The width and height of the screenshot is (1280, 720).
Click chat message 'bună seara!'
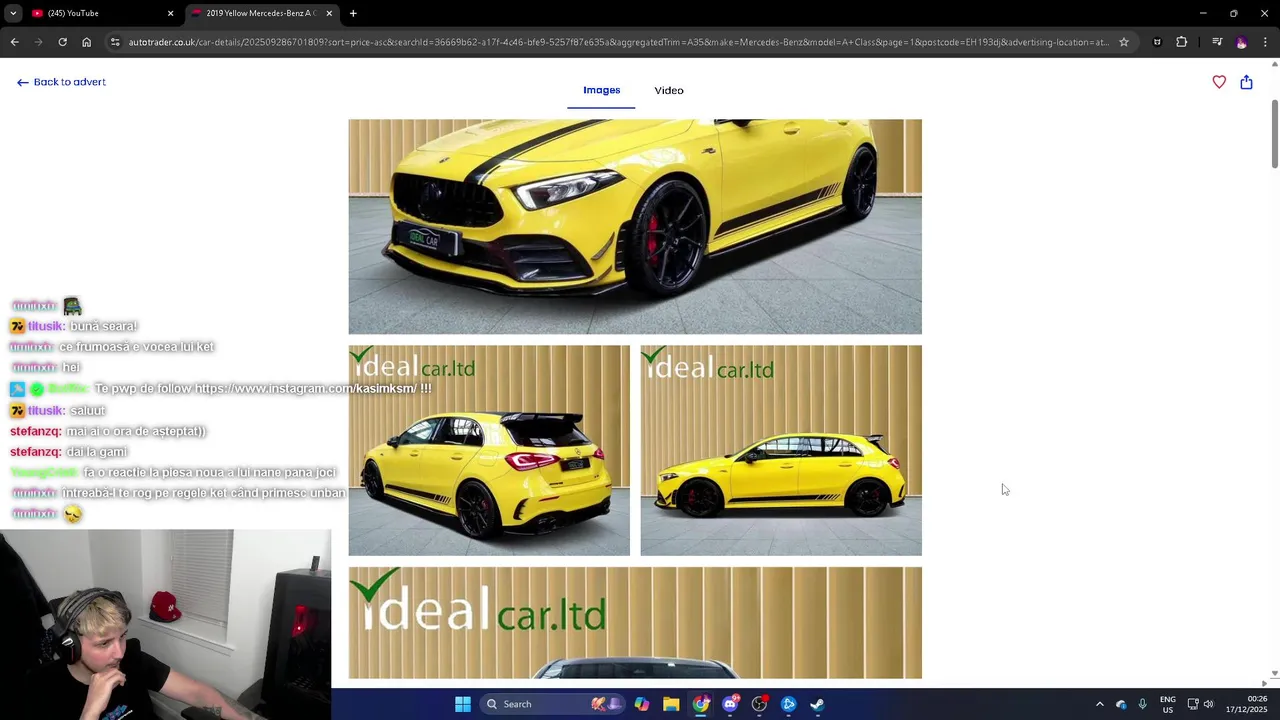click(x=104, y=326)
